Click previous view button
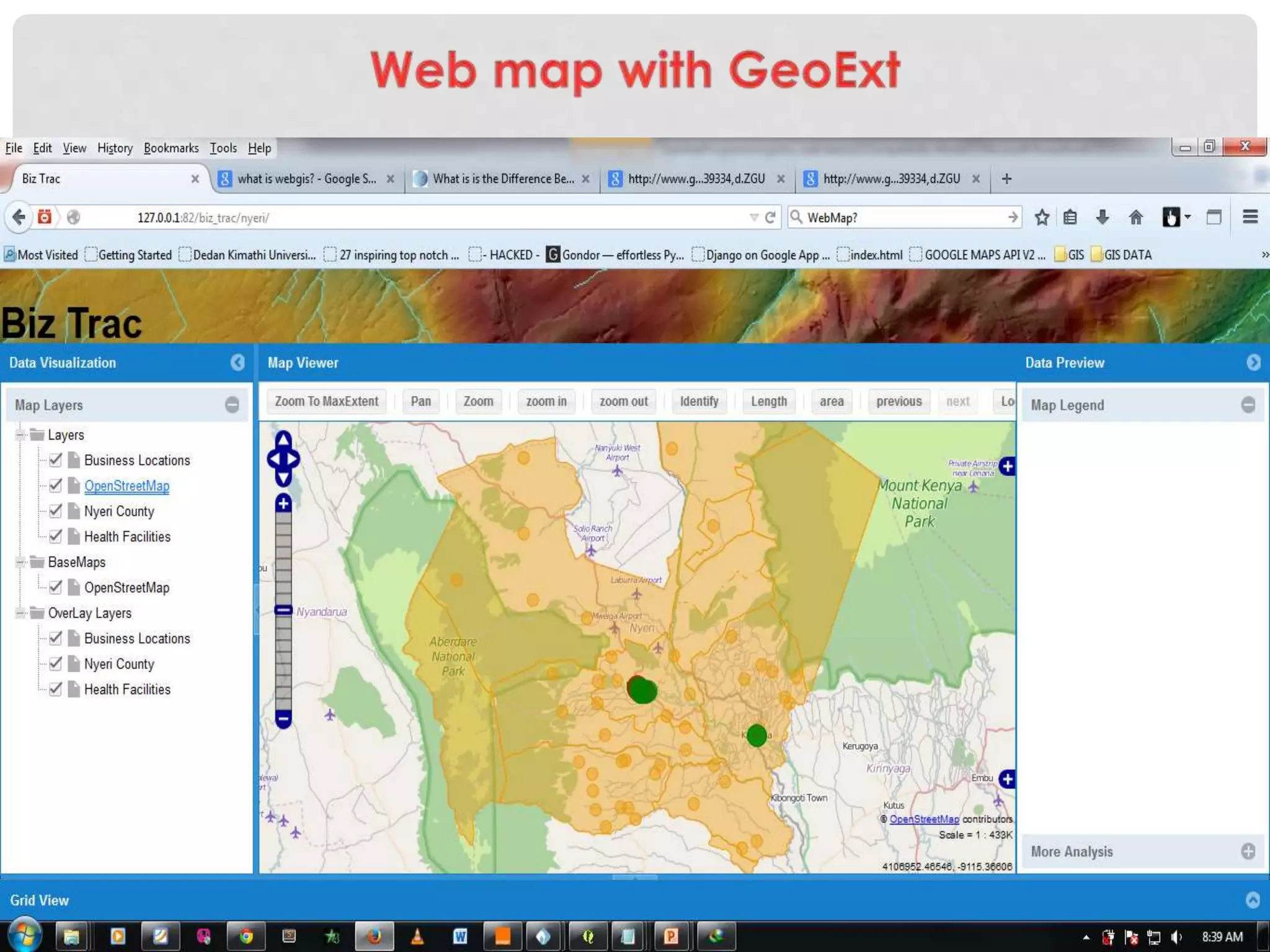The image size is (1270, 952). [x=899, y=402]
